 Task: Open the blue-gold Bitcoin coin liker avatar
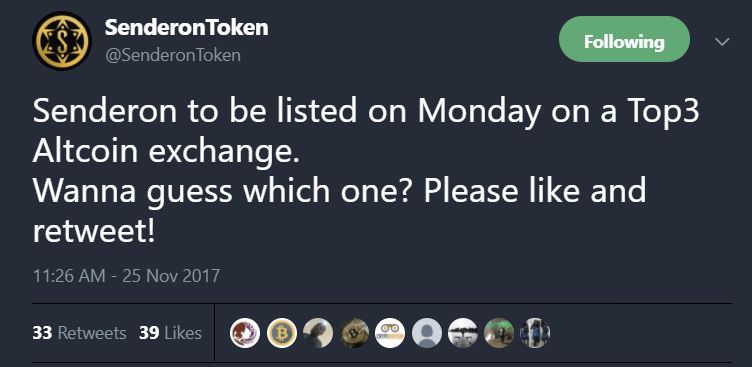coord(282,333)
